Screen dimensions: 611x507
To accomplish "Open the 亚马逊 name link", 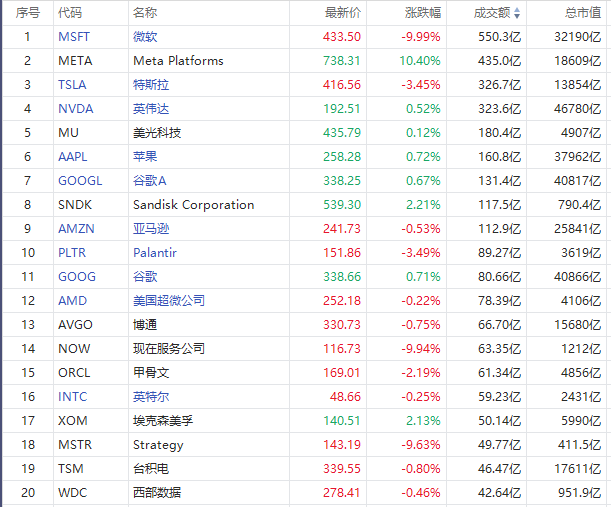I will 151,229.
